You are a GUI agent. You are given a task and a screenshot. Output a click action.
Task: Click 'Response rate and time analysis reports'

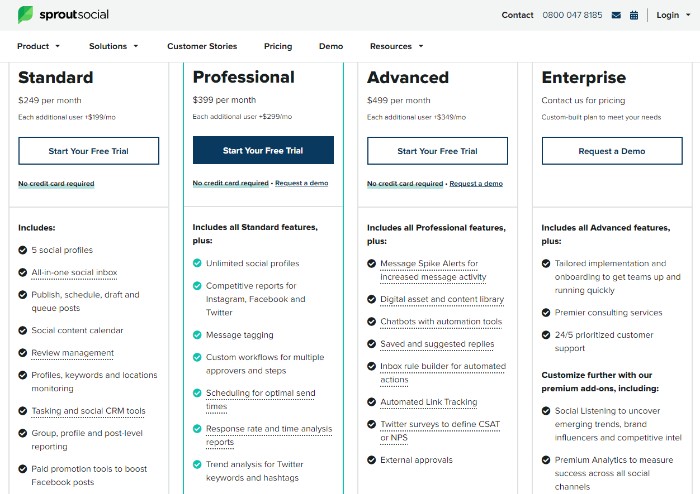click(269, 435)
